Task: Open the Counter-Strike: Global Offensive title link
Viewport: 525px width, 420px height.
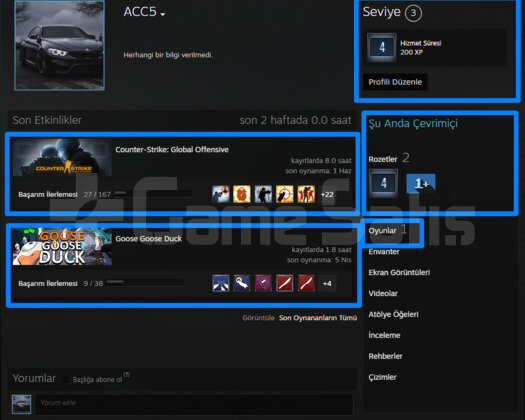Action: (x=172, y=150)
